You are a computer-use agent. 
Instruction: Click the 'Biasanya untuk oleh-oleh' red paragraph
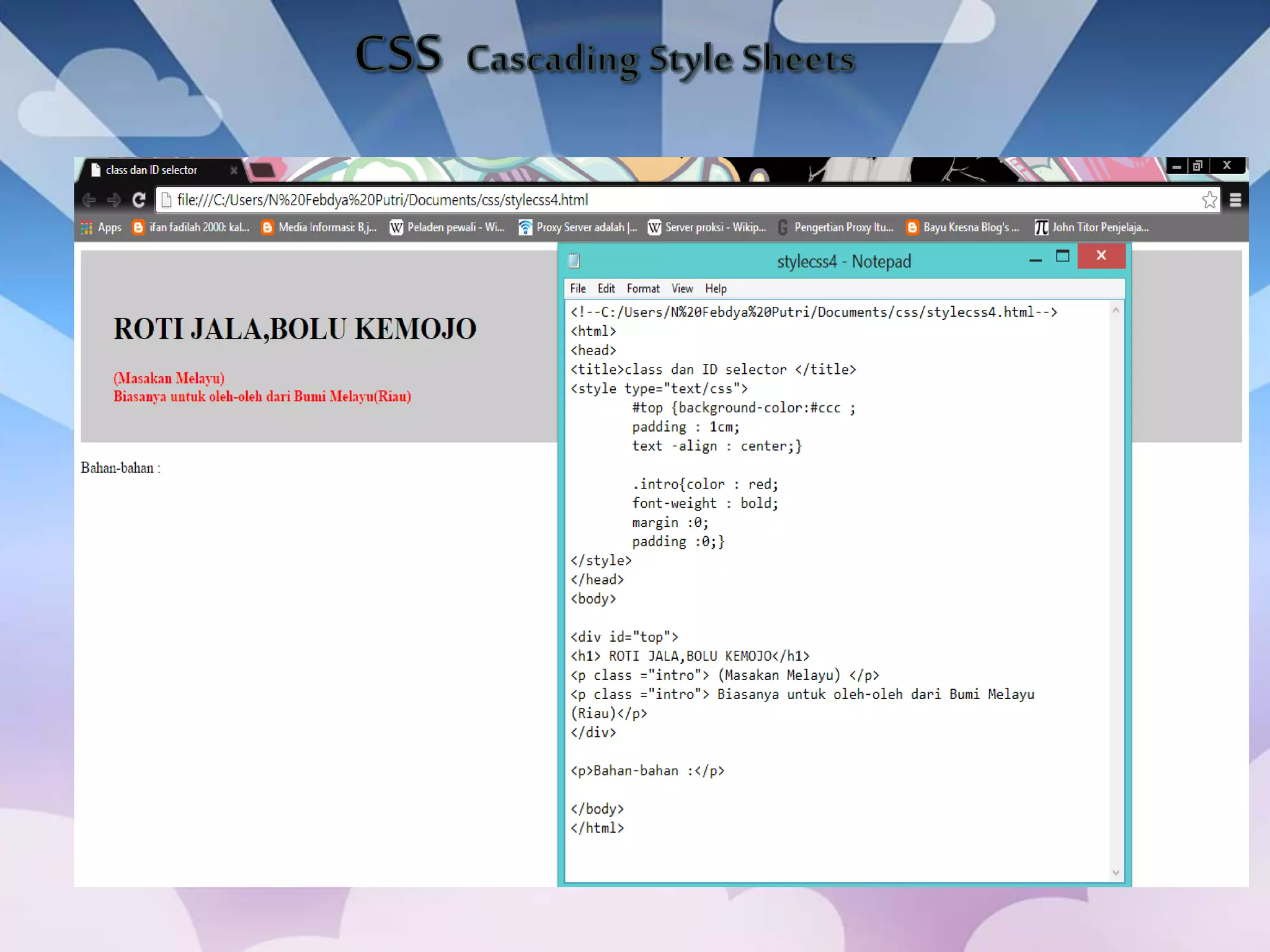click(262, 397)
